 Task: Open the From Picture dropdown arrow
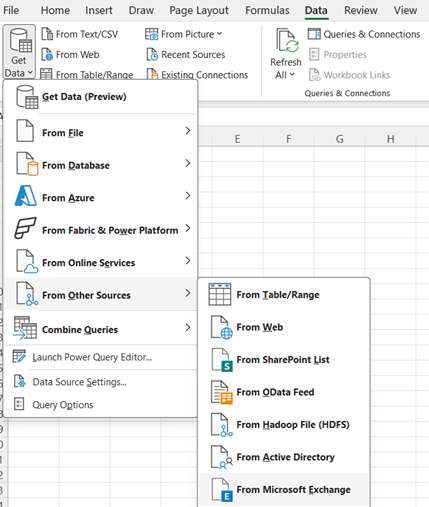219,34
